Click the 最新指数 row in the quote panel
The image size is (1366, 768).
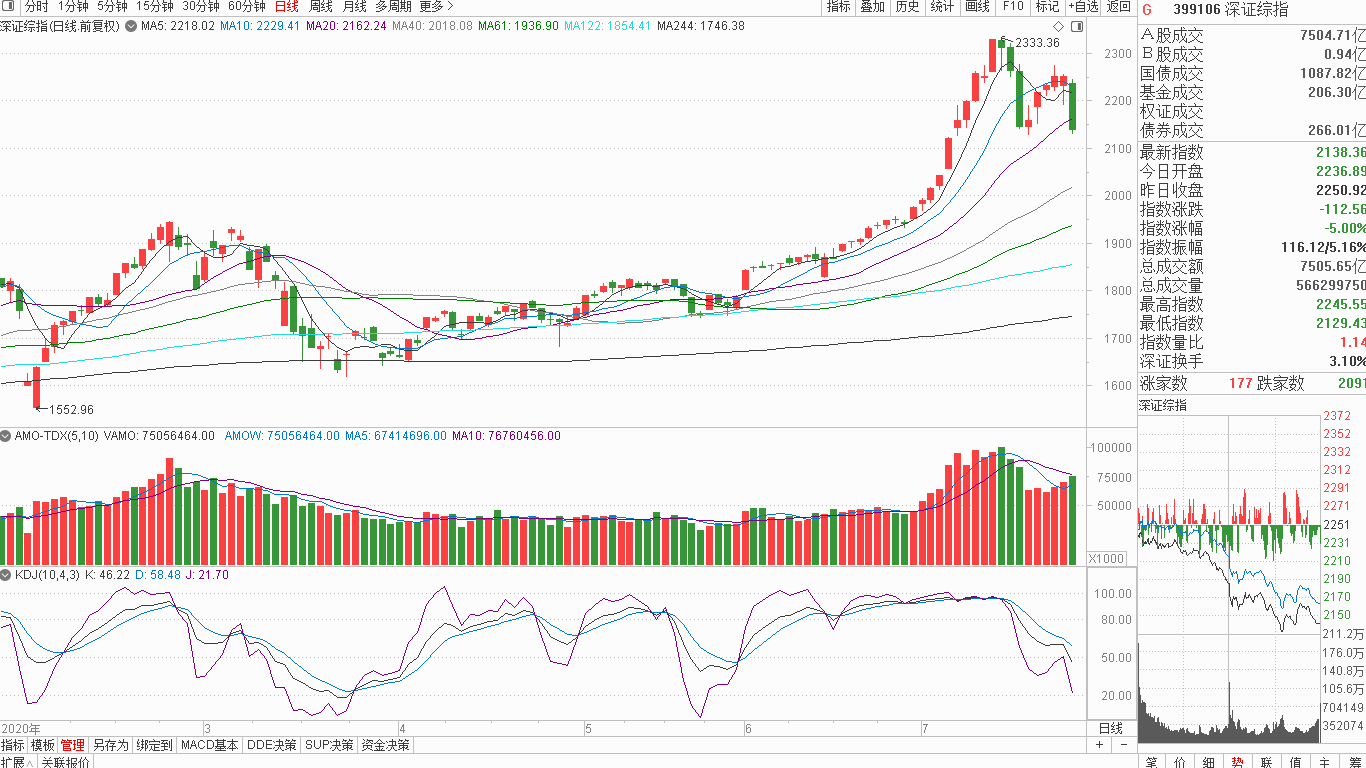(x=1252, y=152)
